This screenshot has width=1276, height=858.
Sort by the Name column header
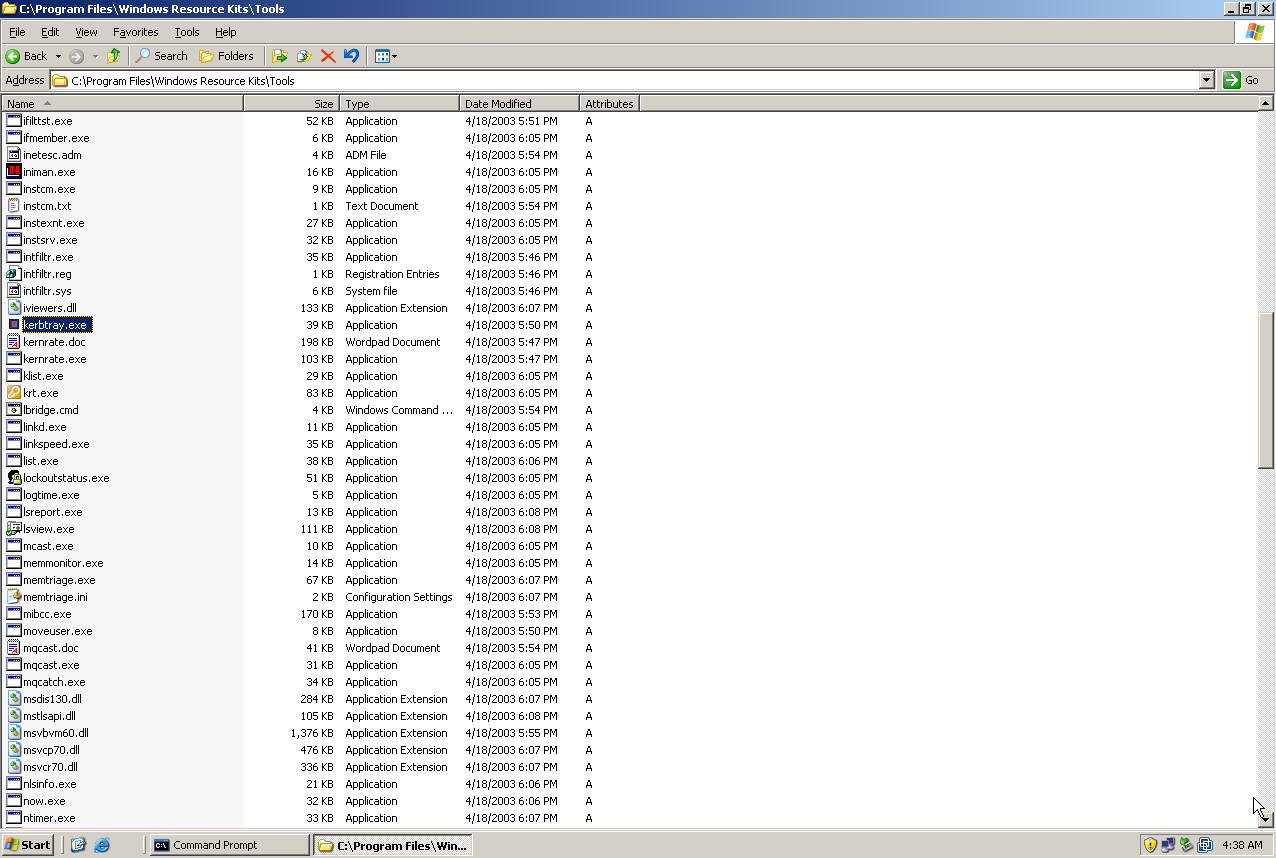122,104
